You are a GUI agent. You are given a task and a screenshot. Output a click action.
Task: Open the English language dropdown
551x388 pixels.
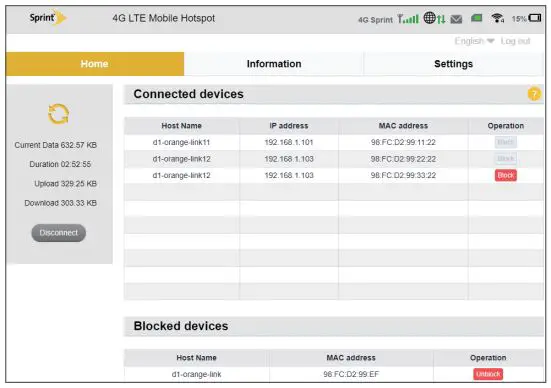[474, 41]
